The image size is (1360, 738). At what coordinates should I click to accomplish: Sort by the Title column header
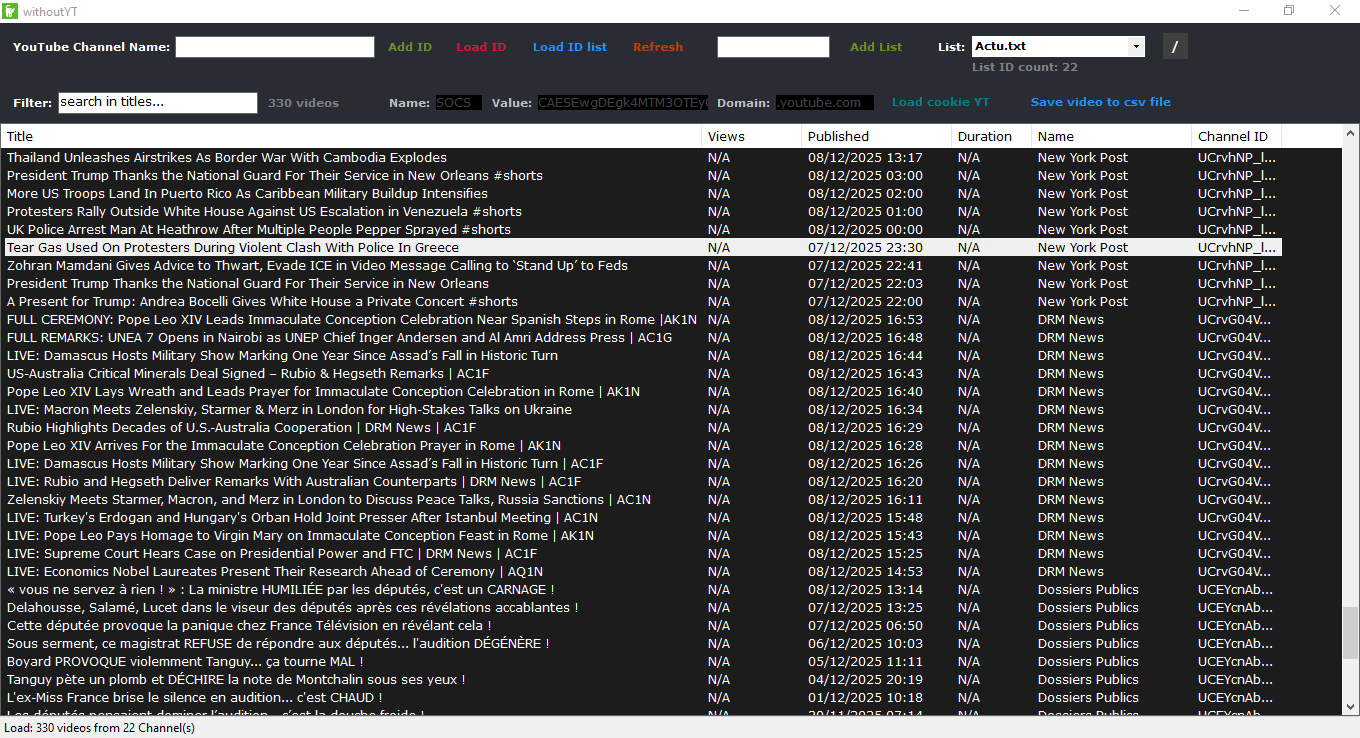point(350,136)
